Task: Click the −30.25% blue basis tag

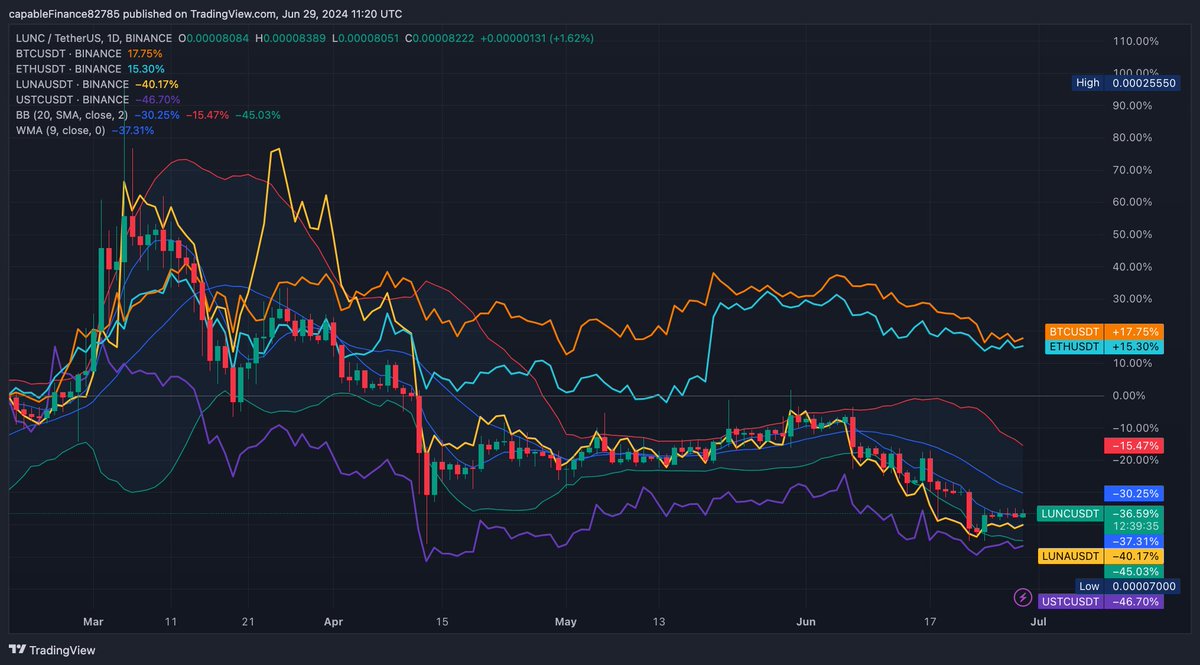Action: (x=1133, y=493)
